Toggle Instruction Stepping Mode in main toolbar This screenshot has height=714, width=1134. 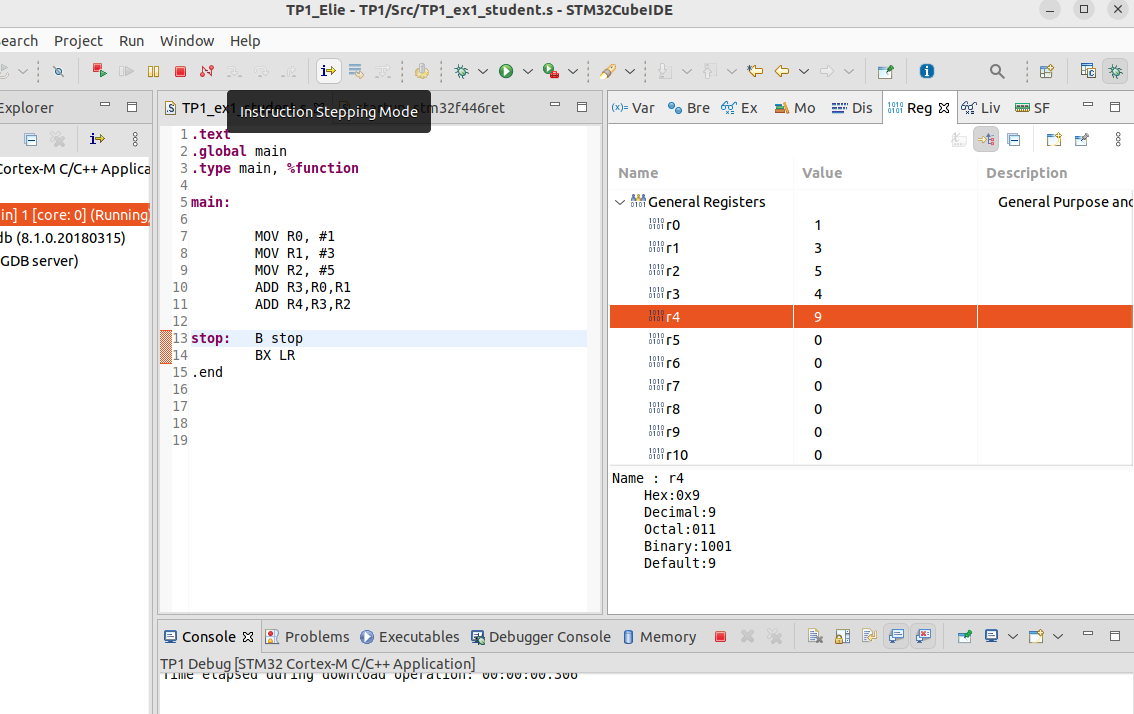point(328,71)
